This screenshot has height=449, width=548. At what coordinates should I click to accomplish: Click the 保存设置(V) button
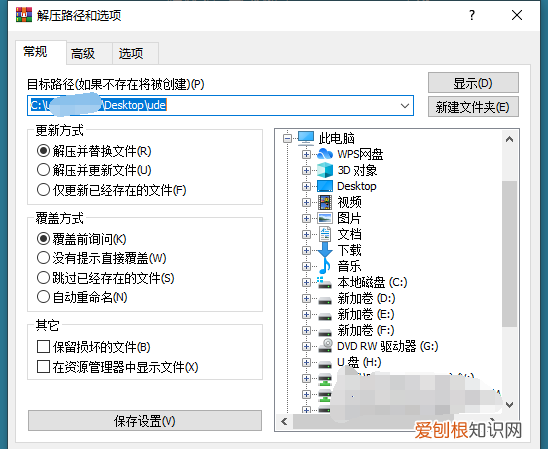[145, 421]
